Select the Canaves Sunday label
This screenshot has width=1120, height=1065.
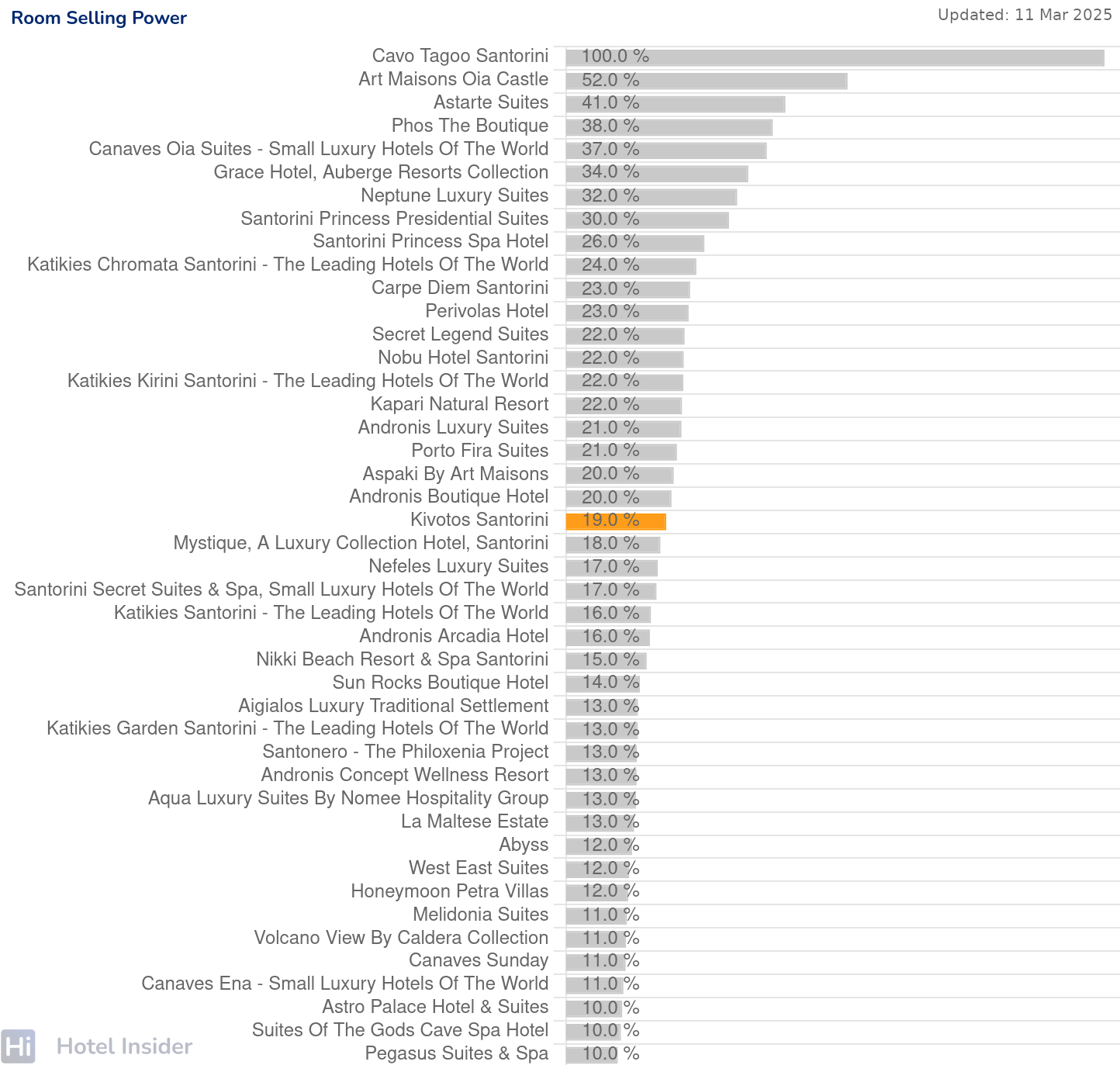tap(479, 960)
